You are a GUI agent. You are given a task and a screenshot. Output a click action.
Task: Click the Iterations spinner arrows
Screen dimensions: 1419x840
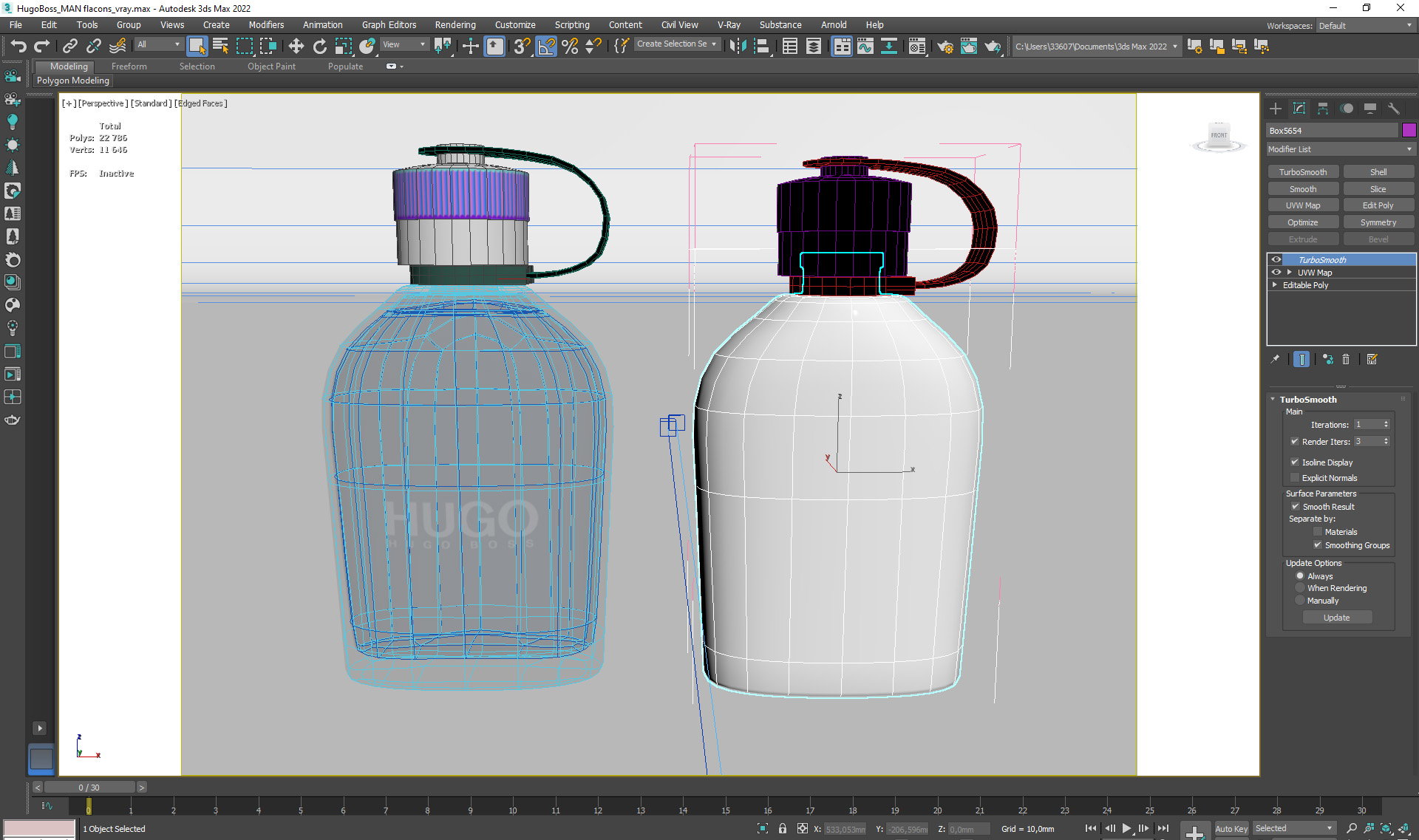pyautogui.click(x=1386, y=425)
